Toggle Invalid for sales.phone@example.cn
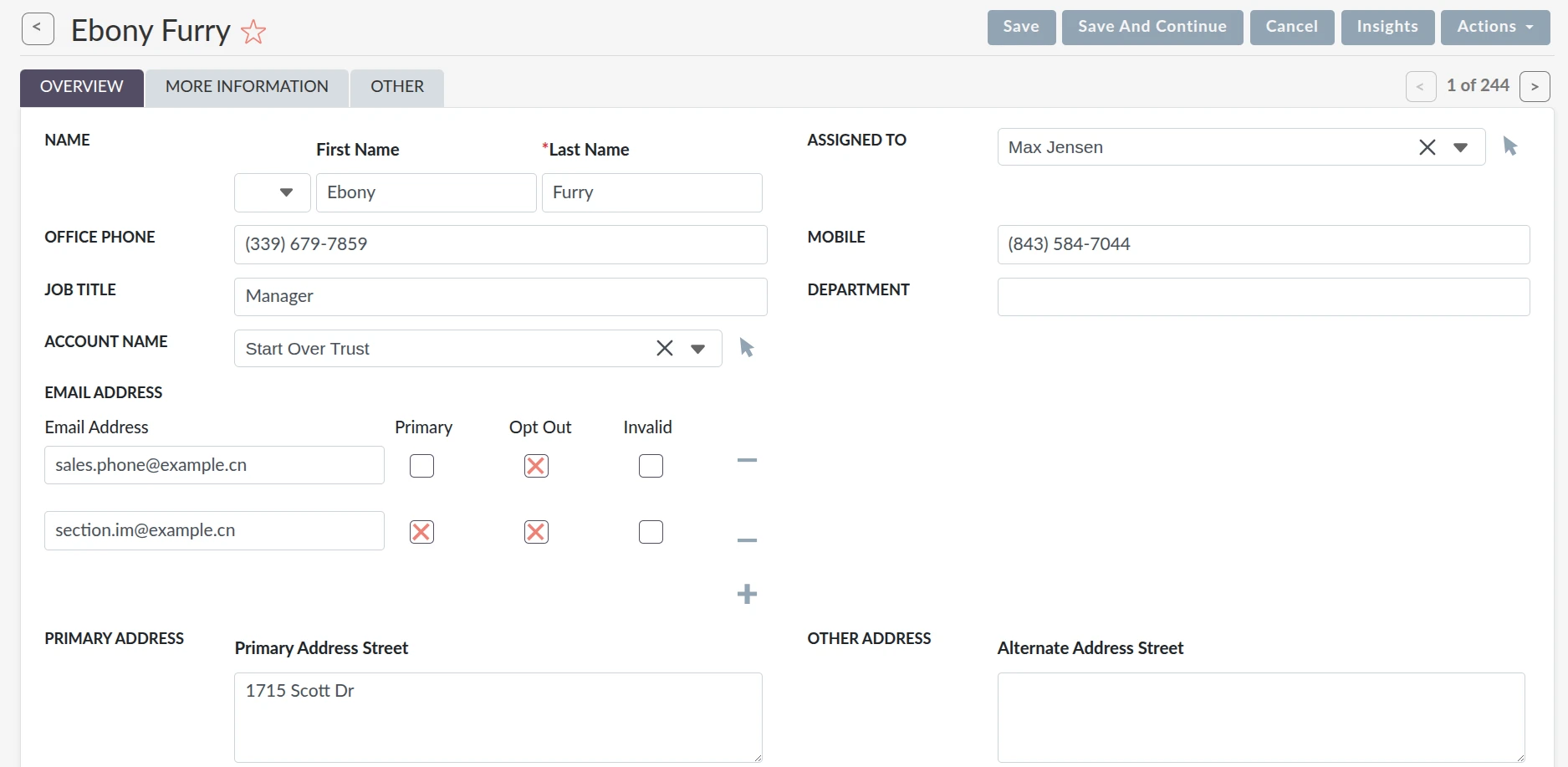The width and height of the screenshot is (1568, 767). [651, 466]
